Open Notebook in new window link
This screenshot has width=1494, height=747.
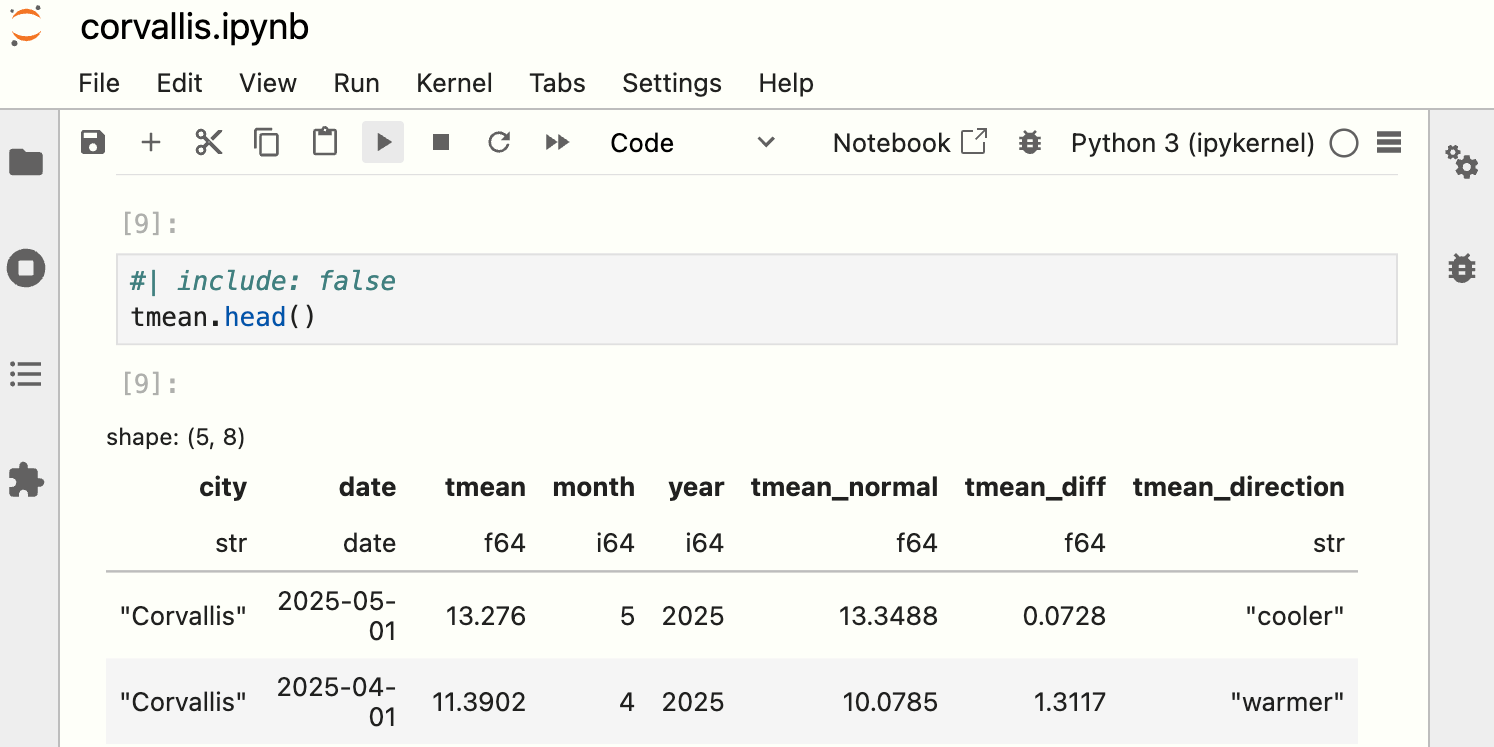[x=908, y=142]
